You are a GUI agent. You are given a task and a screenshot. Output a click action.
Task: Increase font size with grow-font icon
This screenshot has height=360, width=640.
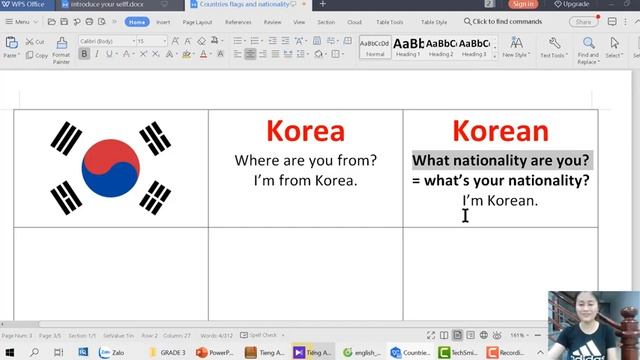(x=175, y=41)
